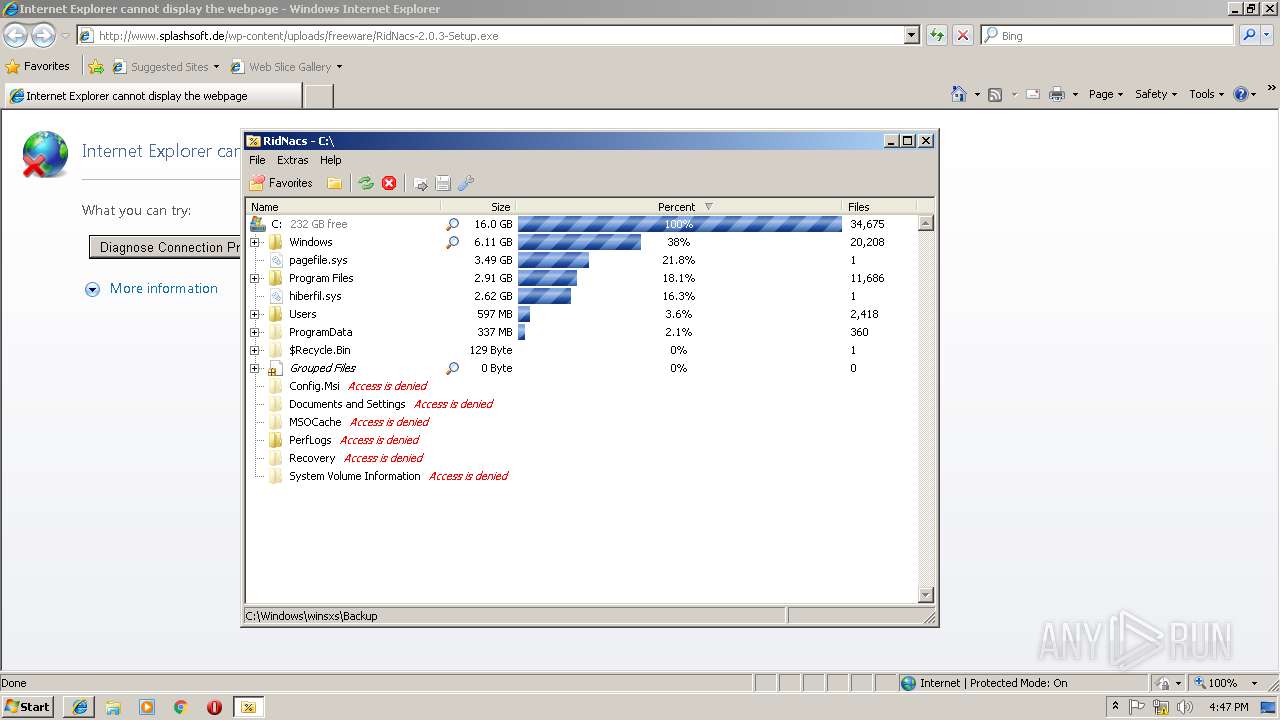
Task: Select System Volume Information folder row
Action: coord(581,476)
